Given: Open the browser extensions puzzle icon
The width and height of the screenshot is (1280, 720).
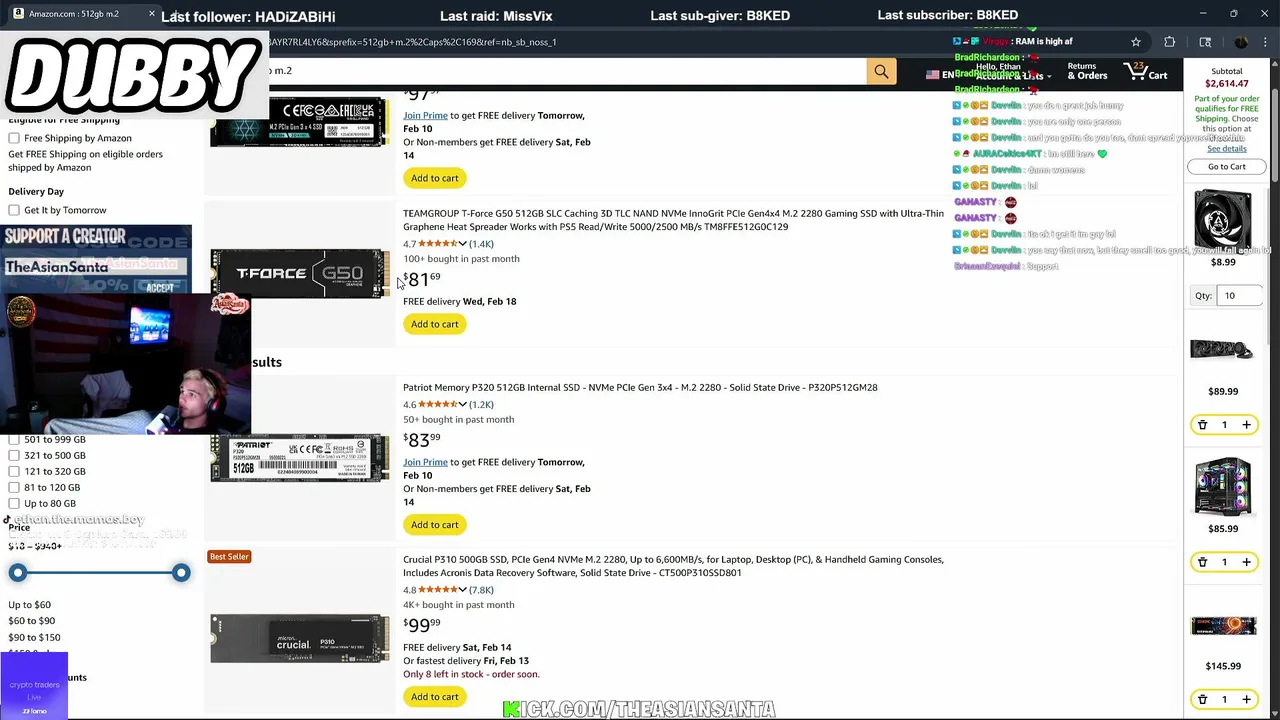Looking at the screenshot, I should coord(1170,42).
